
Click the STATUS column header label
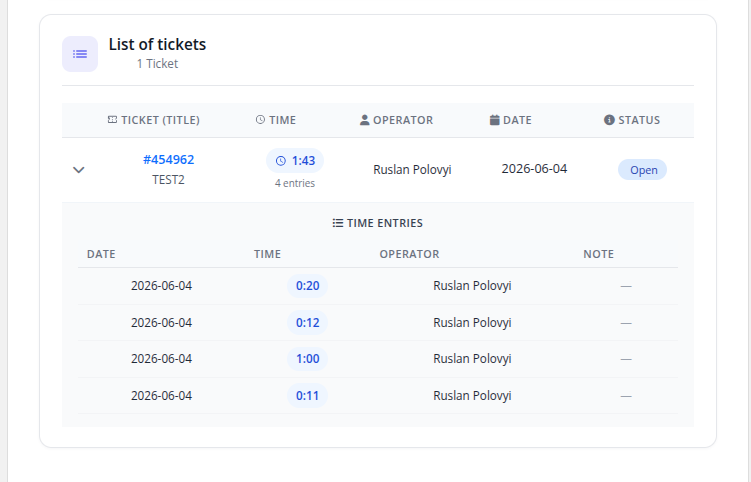(639, 120)
